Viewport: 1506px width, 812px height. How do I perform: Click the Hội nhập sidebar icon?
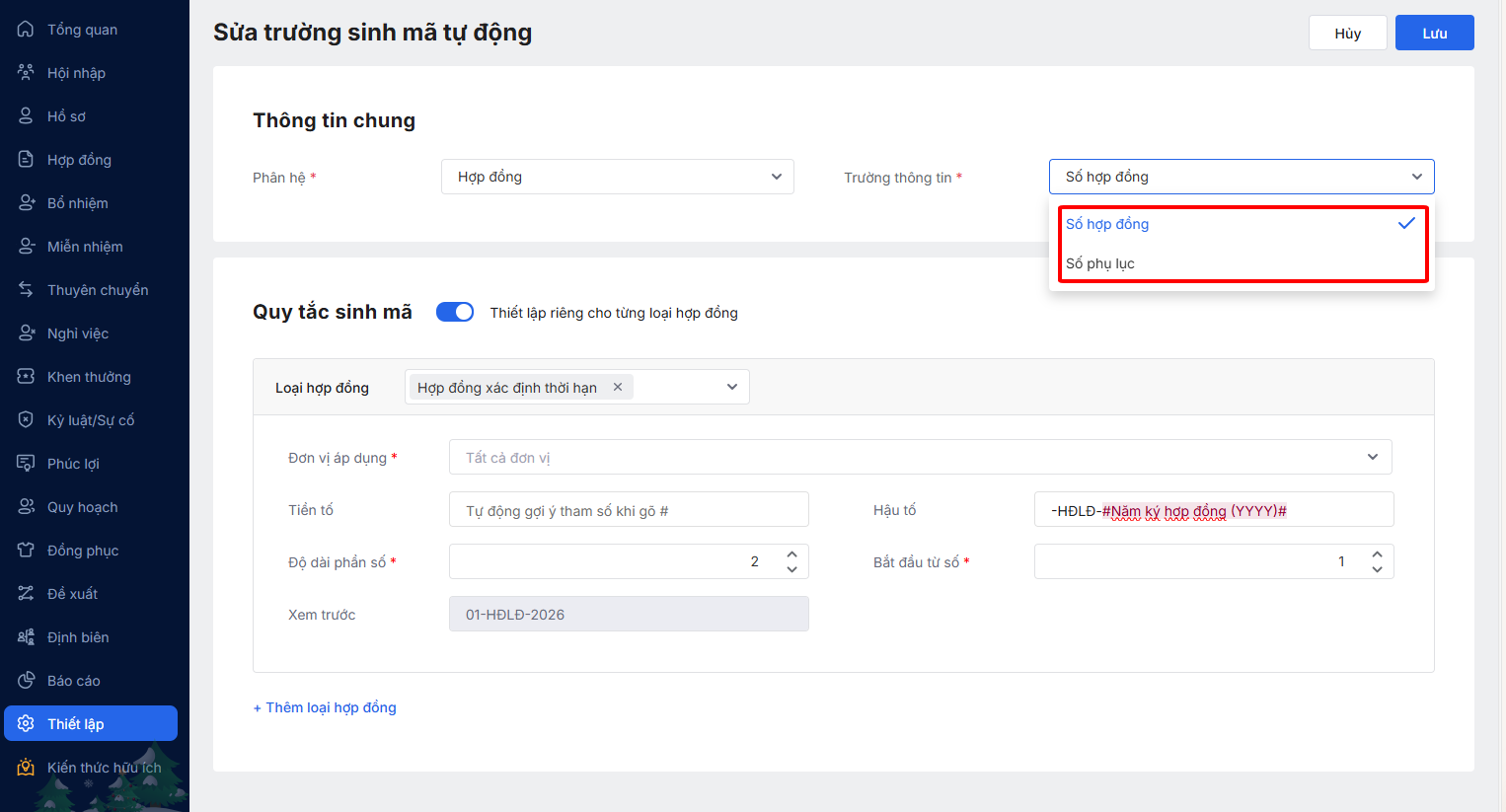pos(26,73)
